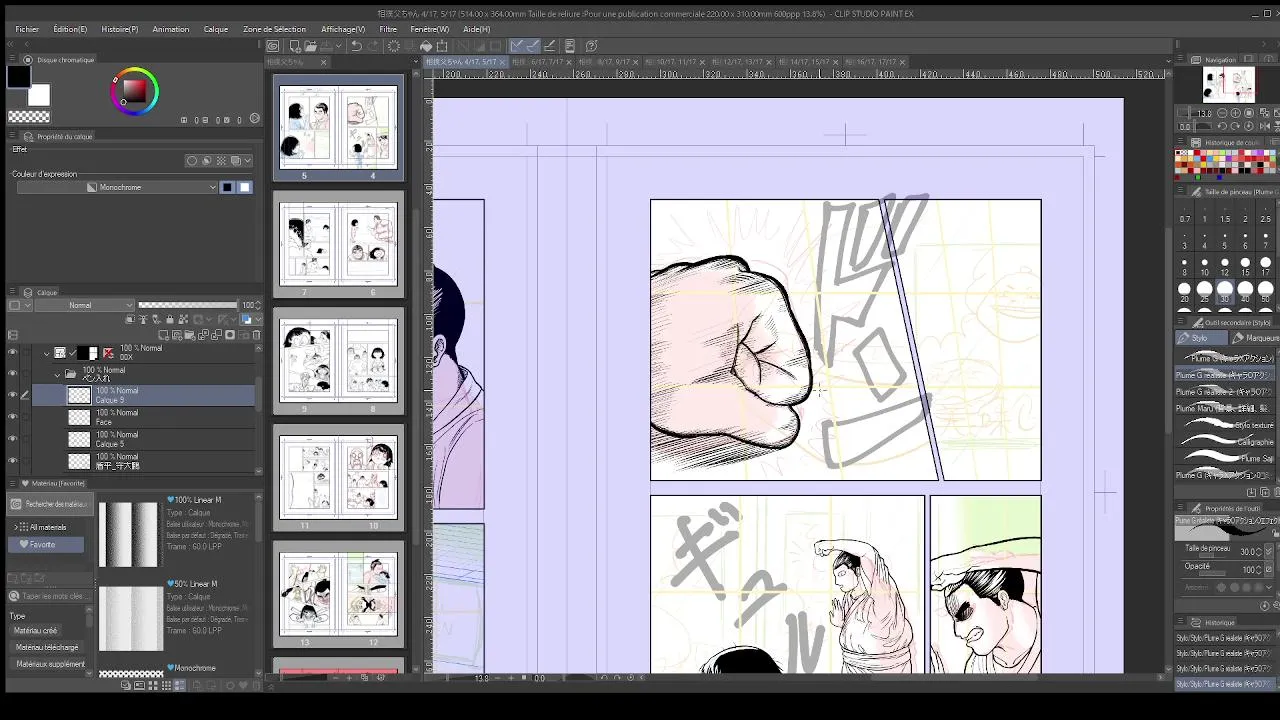
Task: Select the black main color swatch
Action: [19, 77]
